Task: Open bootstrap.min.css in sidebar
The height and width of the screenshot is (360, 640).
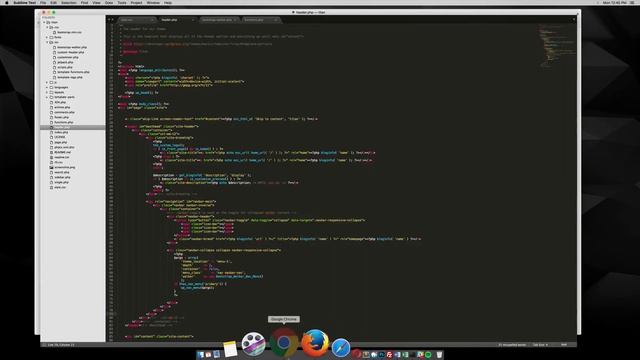Action: [69, 32]
